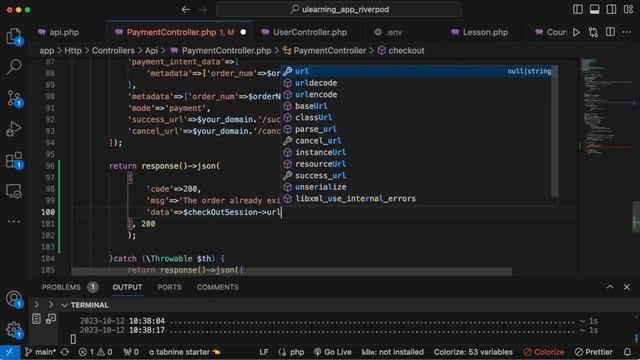This screenshot has width=640, height=360.
Task: Maximize panel with the up chevron
Action: click(x=610, y=287)
